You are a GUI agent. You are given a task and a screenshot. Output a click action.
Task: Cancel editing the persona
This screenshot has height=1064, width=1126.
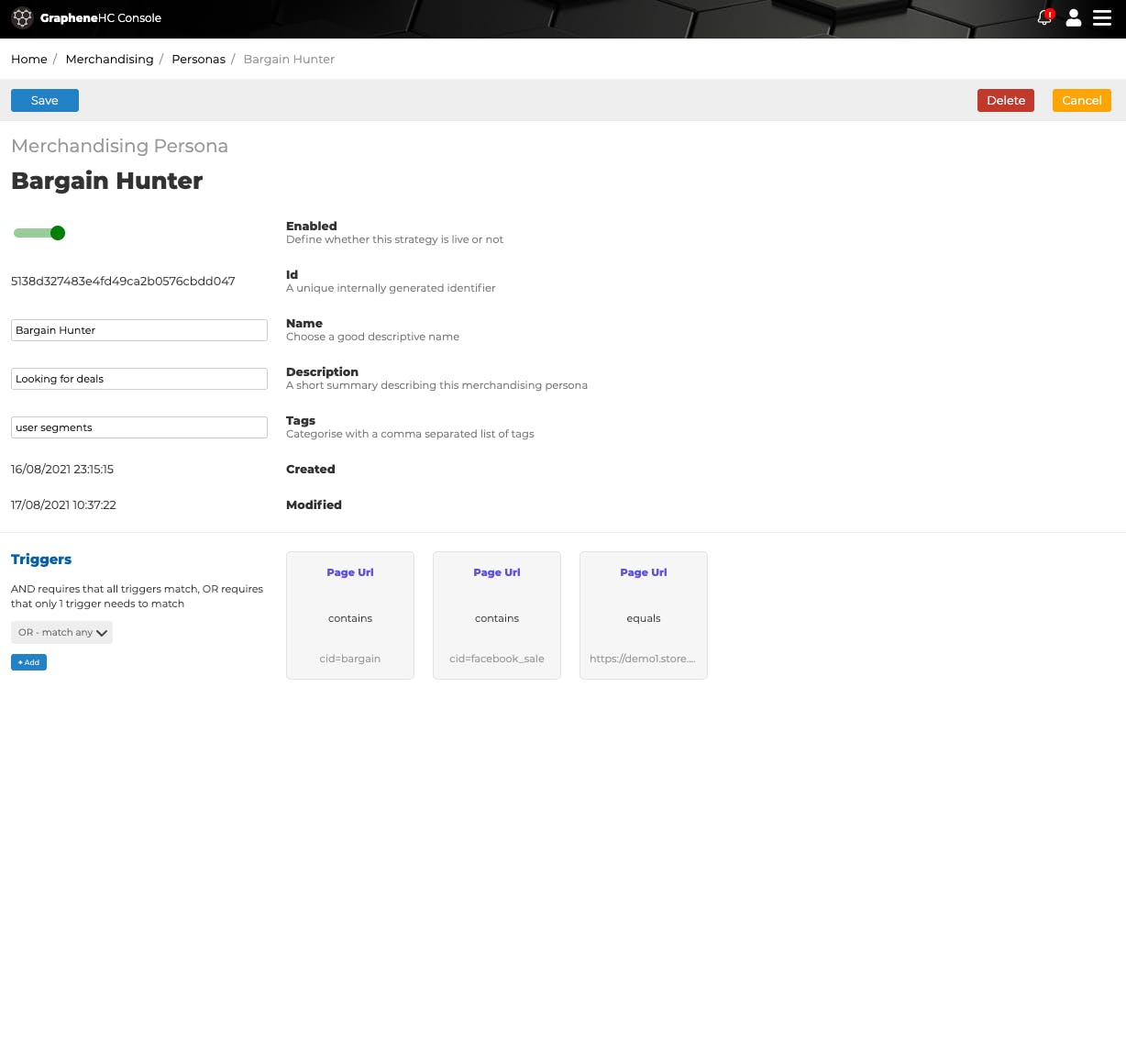1082,100
